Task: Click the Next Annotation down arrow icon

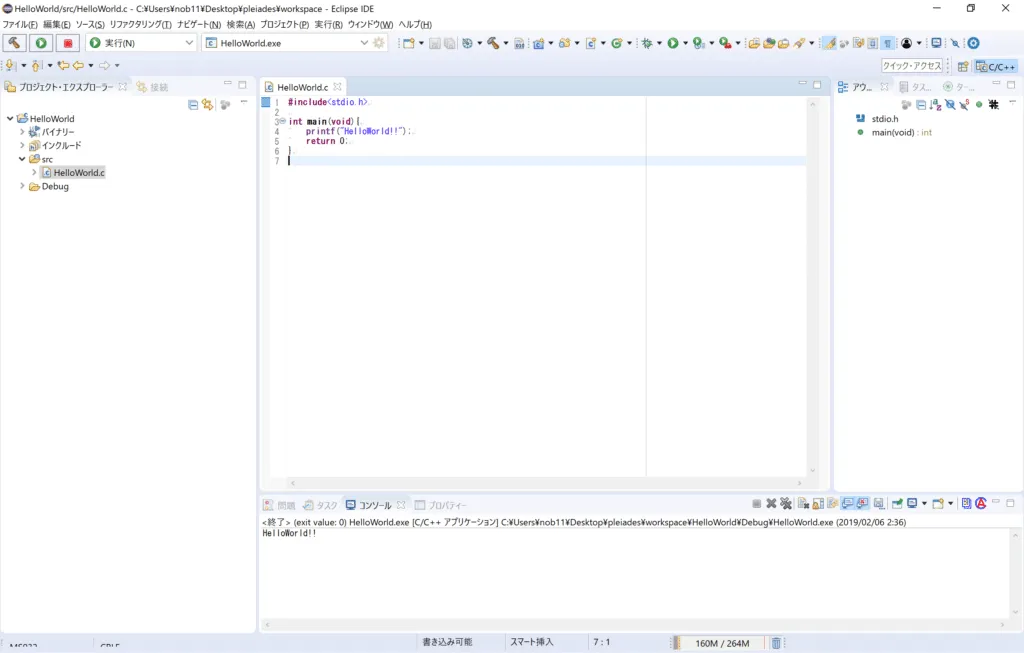Action: coord(10,65)
